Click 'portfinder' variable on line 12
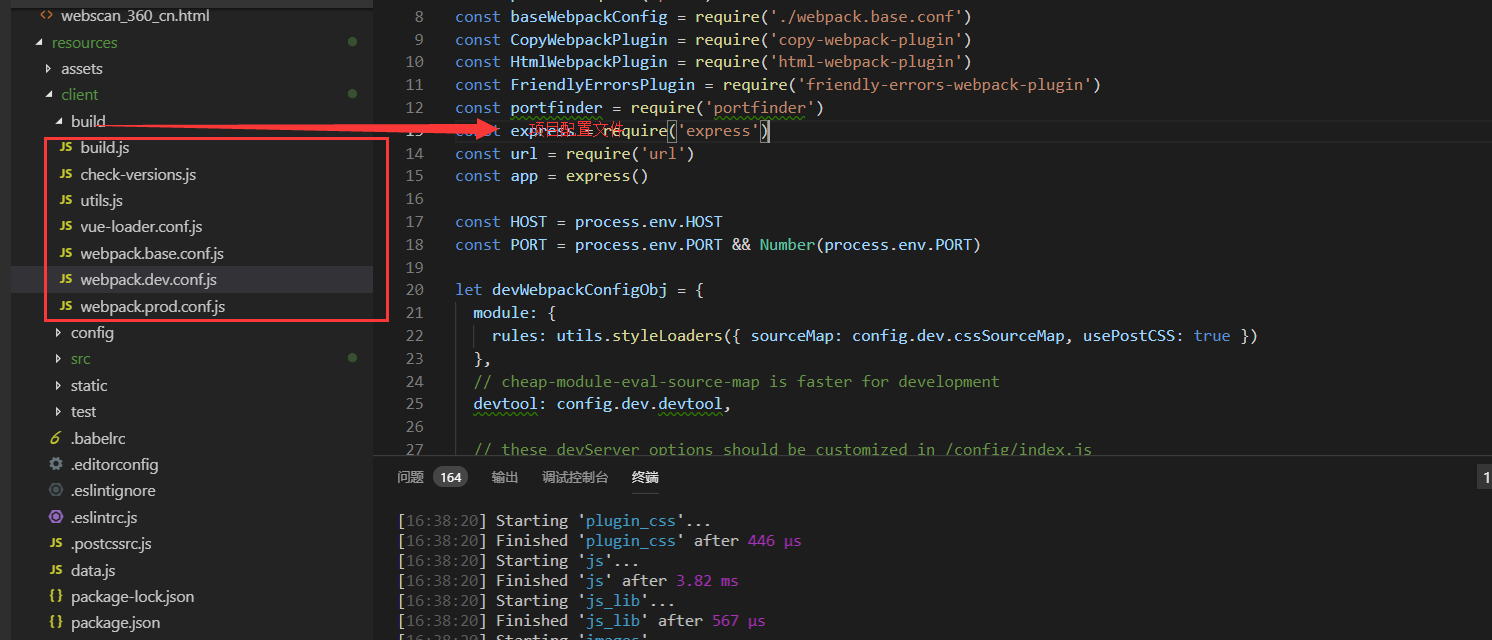Image resolution: width=1492 pixels, height=640 pixels. click(x=556, y=108)
